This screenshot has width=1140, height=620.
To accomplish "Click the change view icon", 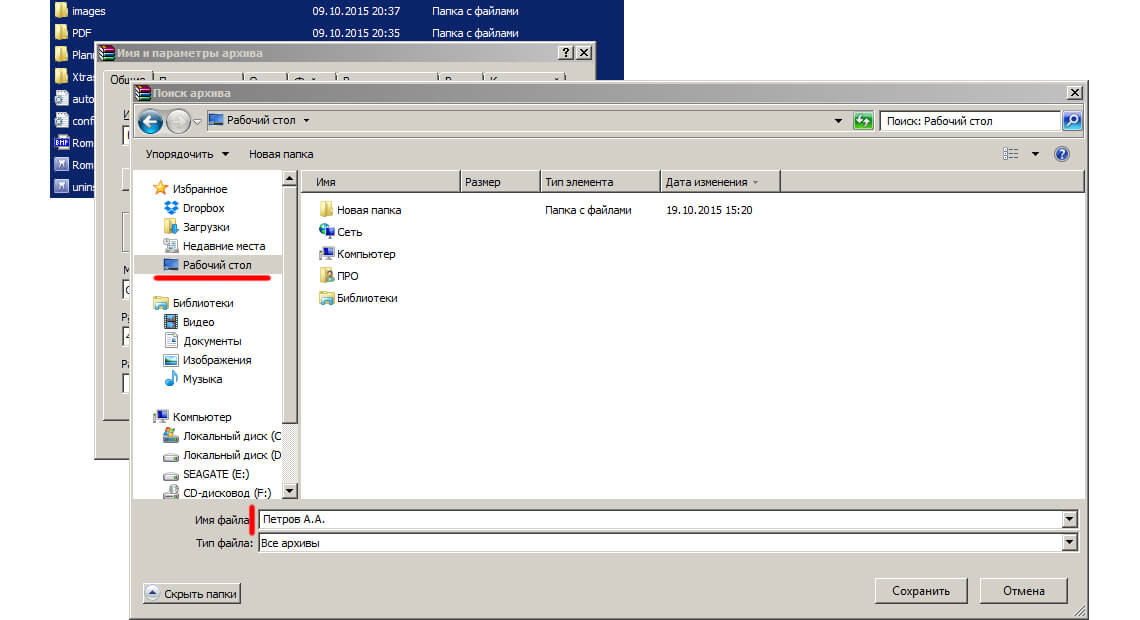I will tap(1010, 154).
